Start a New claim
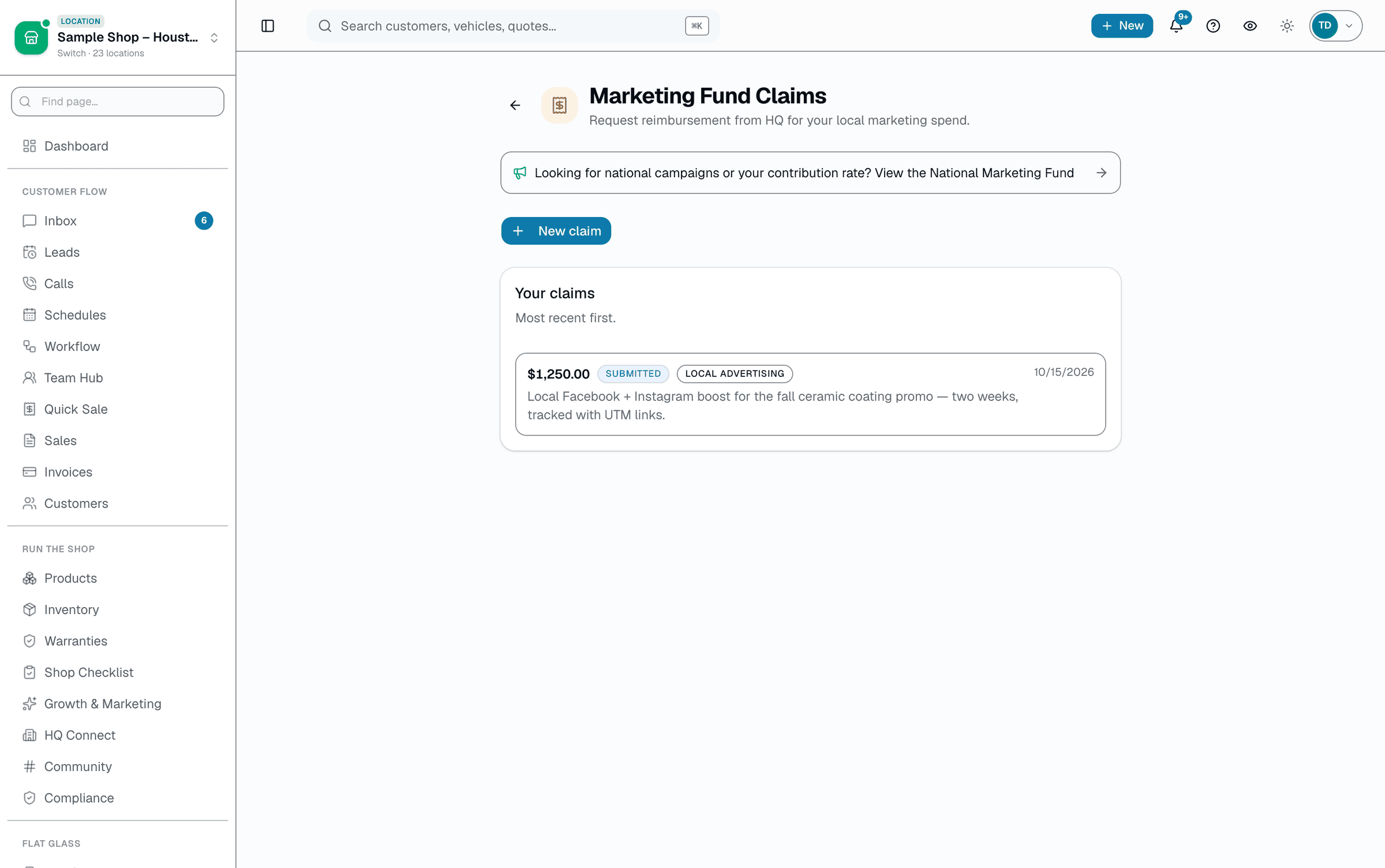This screenshot has height=868, width=1385. [556, 231]
